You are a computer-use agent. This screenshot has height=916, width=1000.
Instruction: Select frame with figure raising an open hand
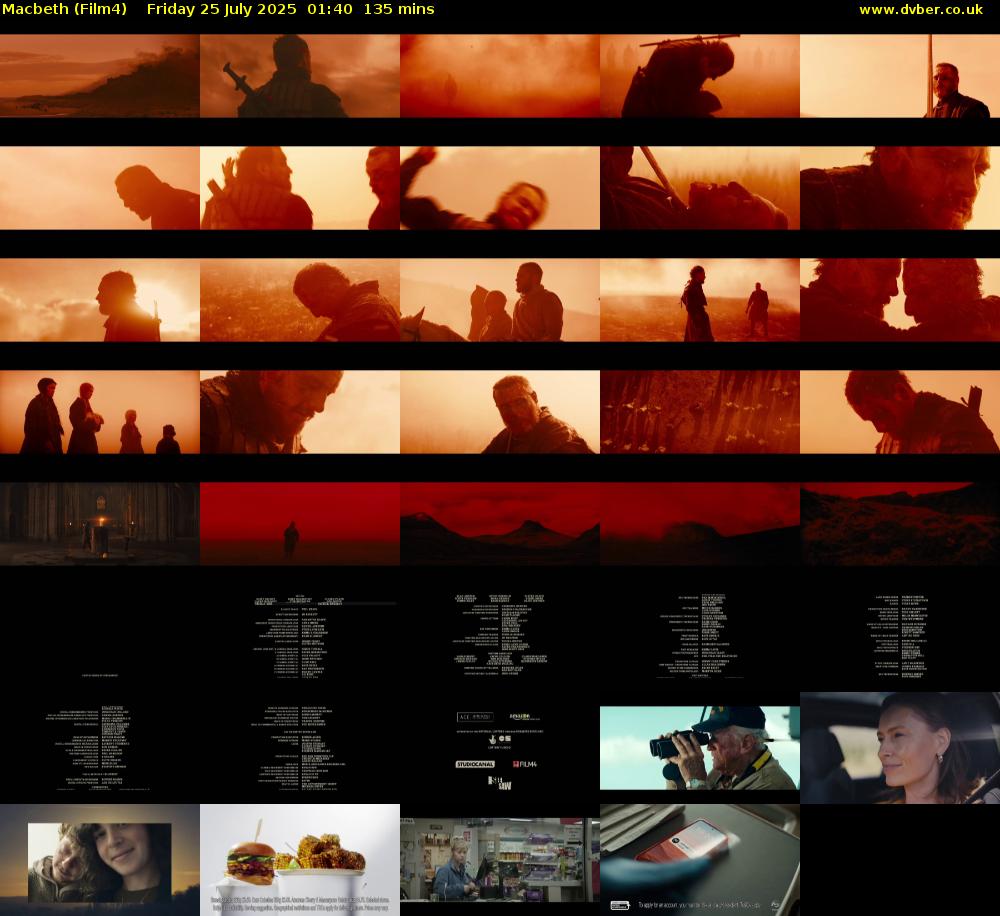(x=300, y=188)
